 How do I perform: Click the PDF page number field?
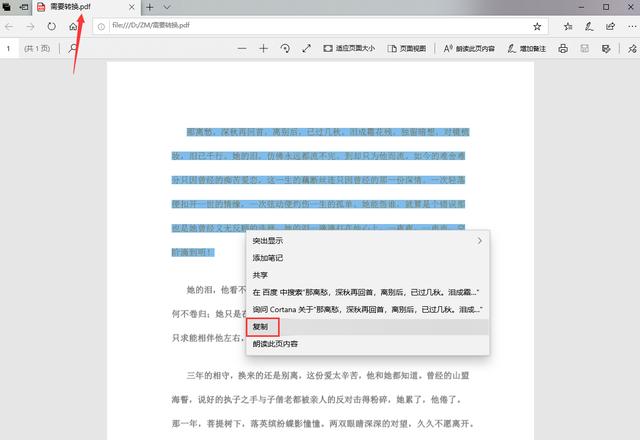click(9, 49)
